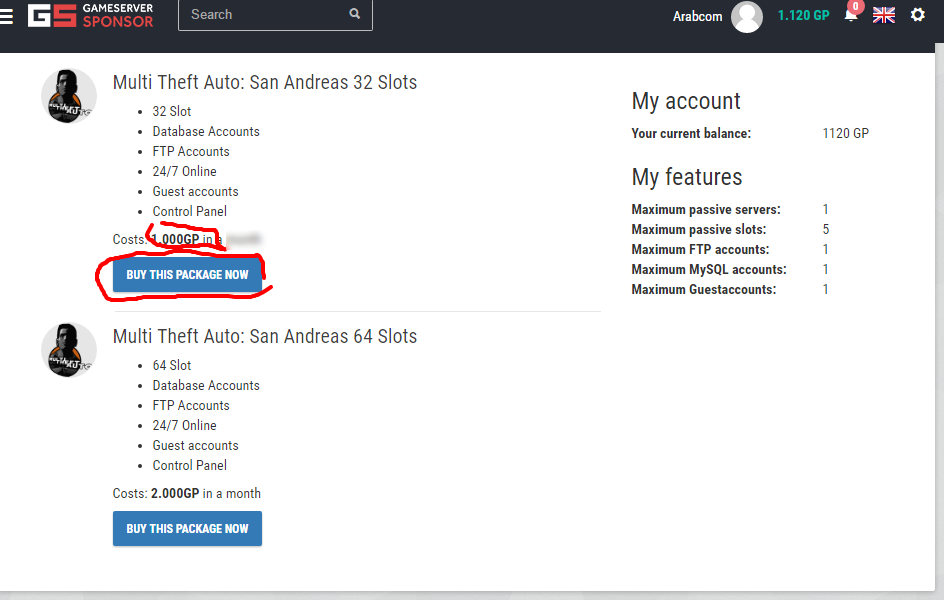Open the hamburger menu icon
The height and width of the screenshot is (600, 944).
[7, 16]
